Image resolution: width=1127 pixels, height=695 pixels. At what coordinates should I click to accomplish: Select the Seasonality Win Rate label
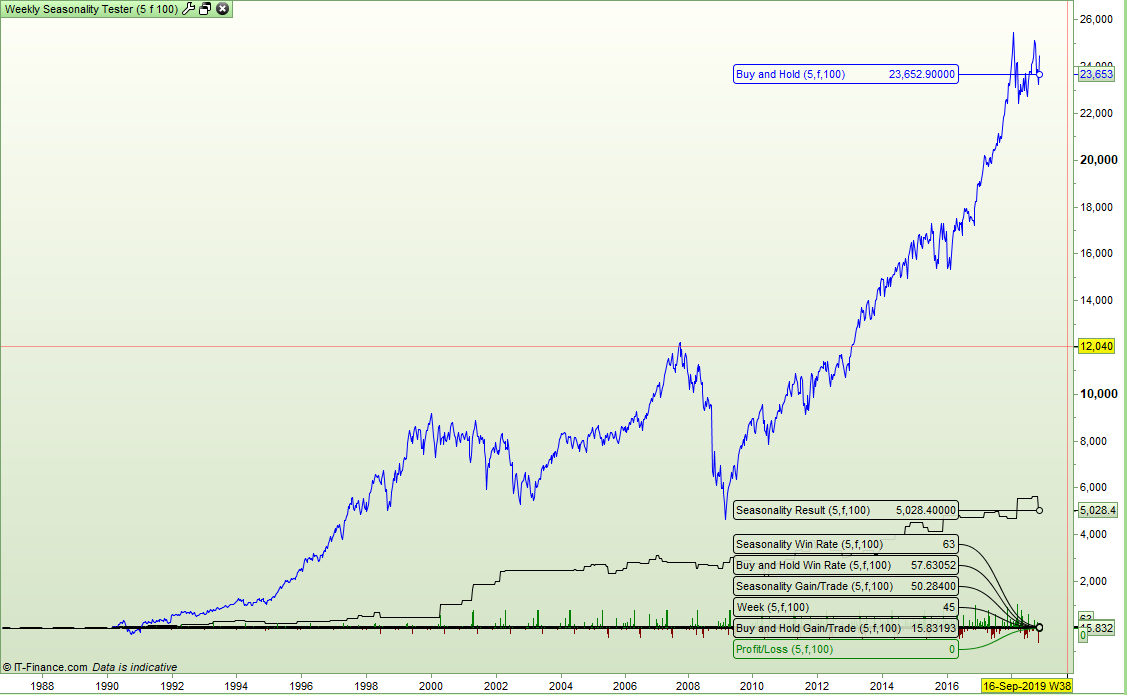click(x=843, y=544)
